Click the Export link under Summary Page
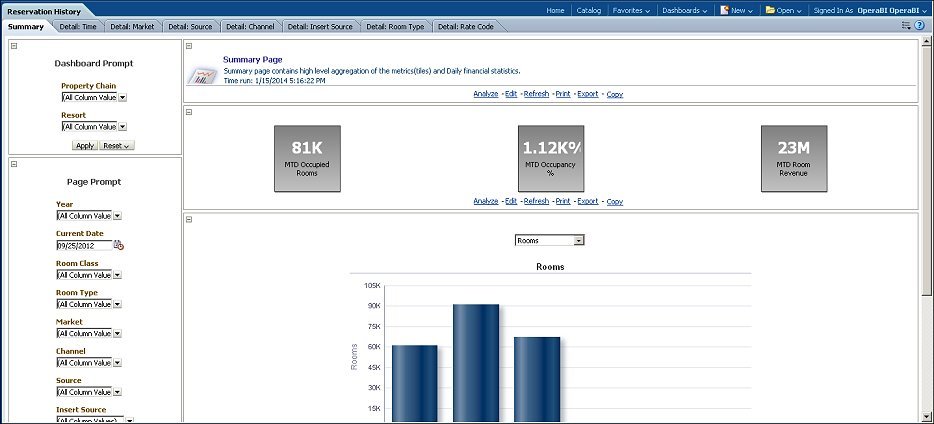This screenshot has width=934, height=424. click(587, 94)
